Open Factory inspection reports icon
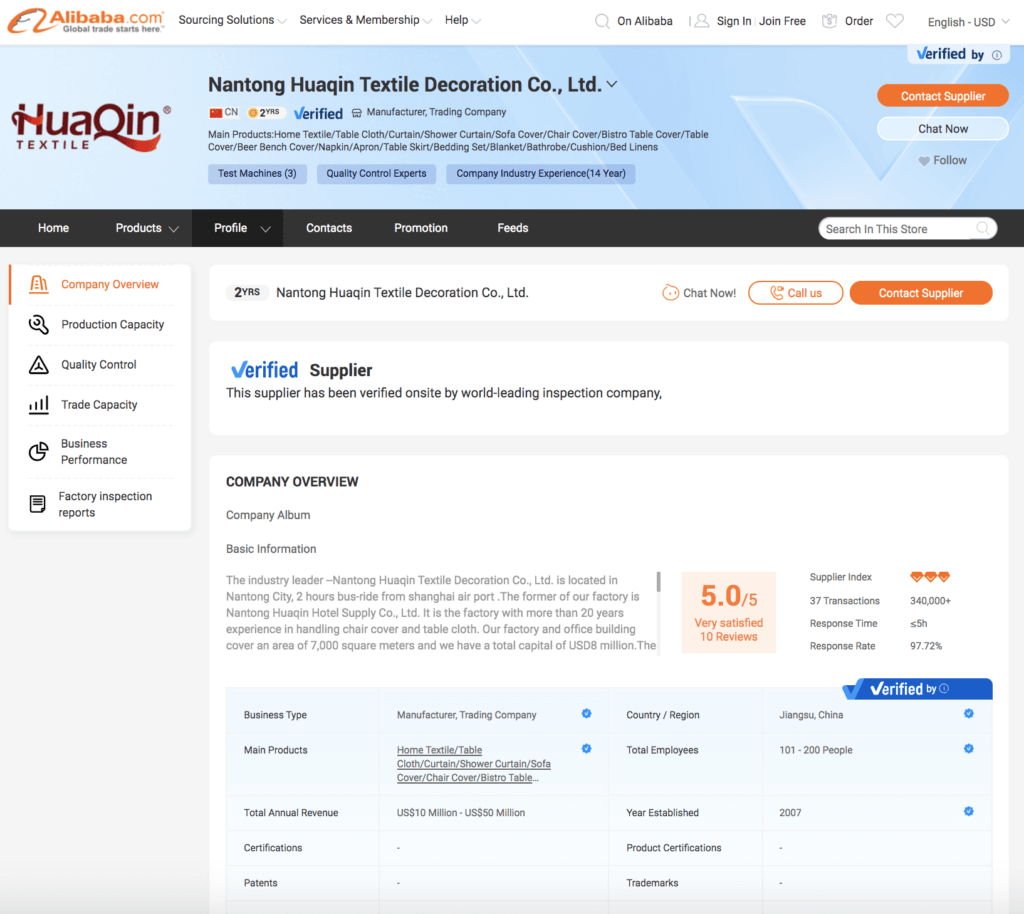The width and height of the screenshot is (1024, 914). tap(38, 504)
